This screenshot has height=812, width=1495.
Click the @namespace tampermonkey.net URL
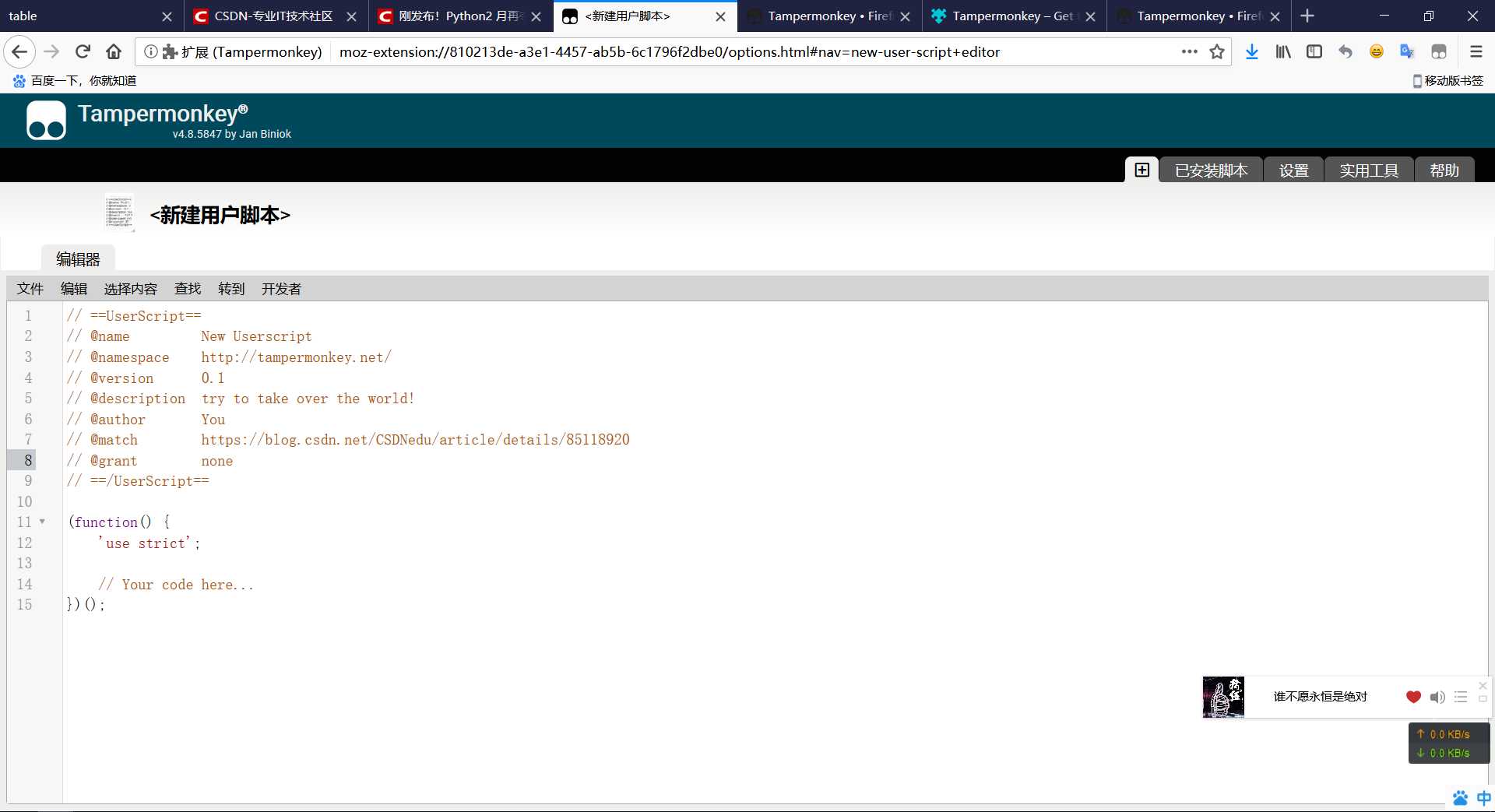[296, 357]
